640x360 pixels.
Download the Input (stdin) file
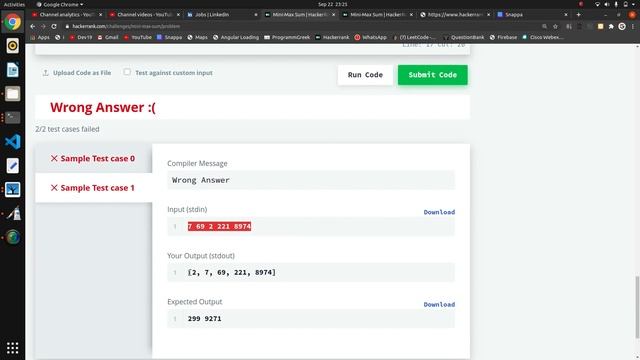(439, 212)
